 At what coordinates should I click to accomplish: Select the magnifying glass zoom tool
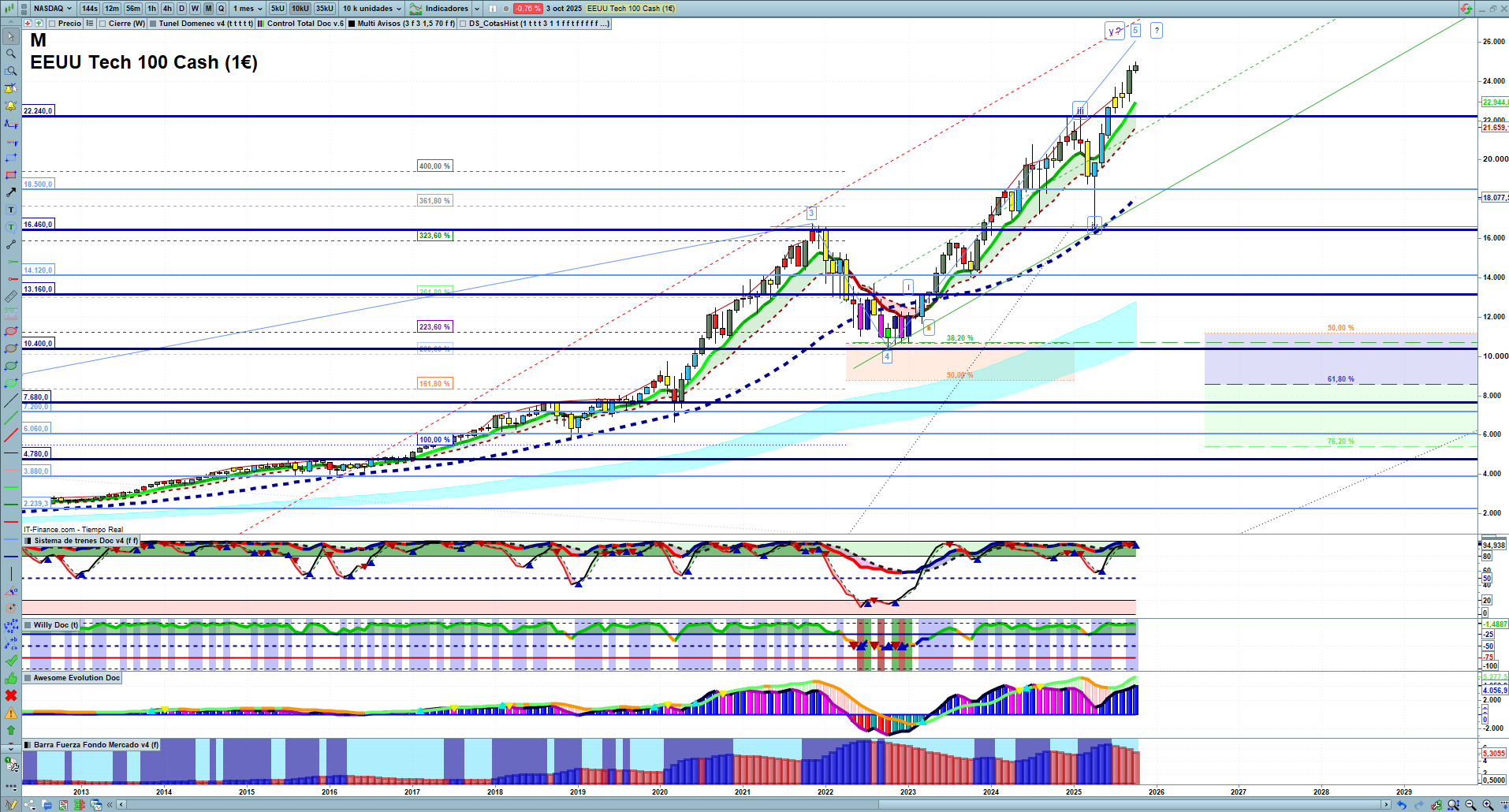(11, 54)
